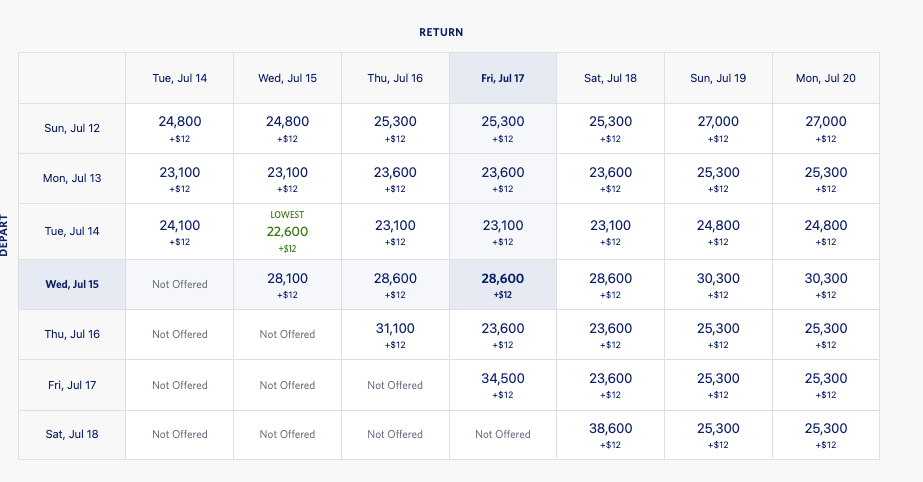The image size is (923, 482).
Task: Select Mon Jul 13 depart, Thu Jul 16 return fare
Action: click(395, 178)
